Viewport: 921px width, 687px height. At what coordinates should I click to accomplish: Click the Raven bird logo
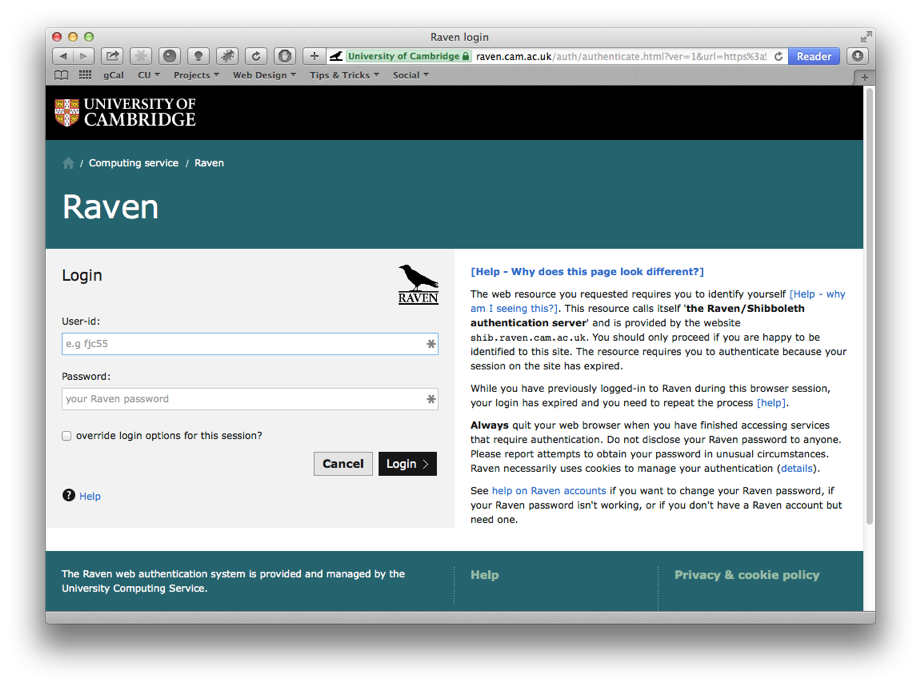[418, 284]
